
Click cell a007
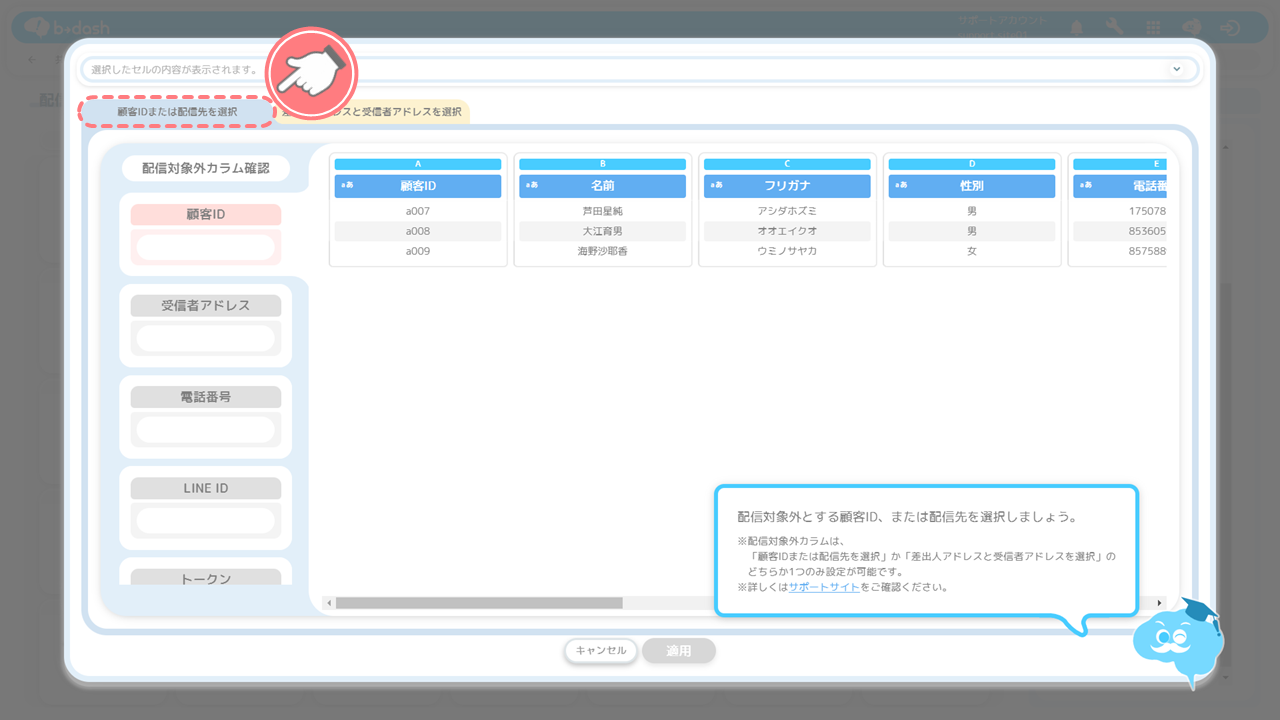pos(418,211)
